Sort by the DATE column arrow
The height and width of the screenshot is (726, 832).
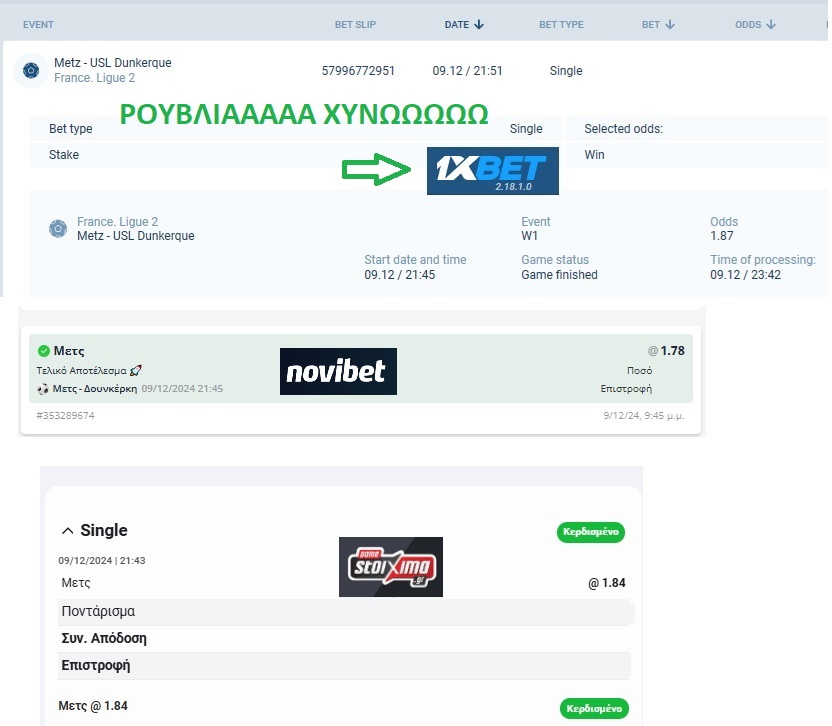(479, 24)
